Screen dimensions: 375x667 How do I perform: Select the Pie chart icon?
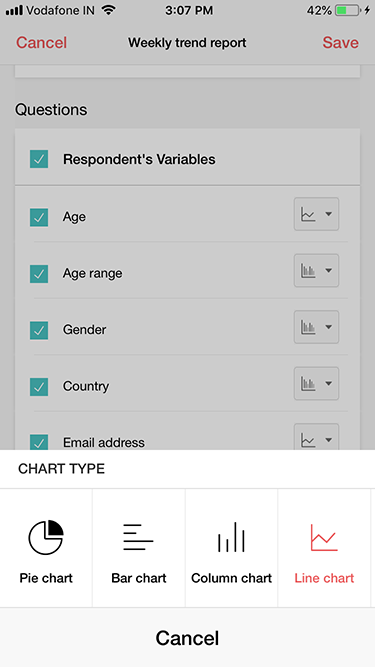pyautogui.click(x=46, y=537)
